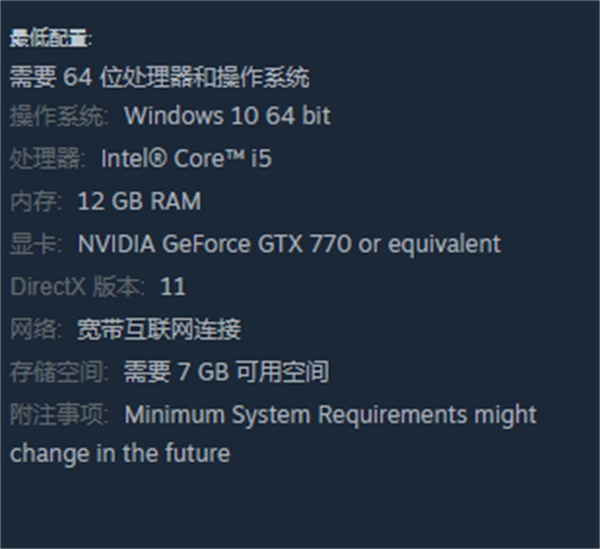Click the 网络 label

point(36,329)
